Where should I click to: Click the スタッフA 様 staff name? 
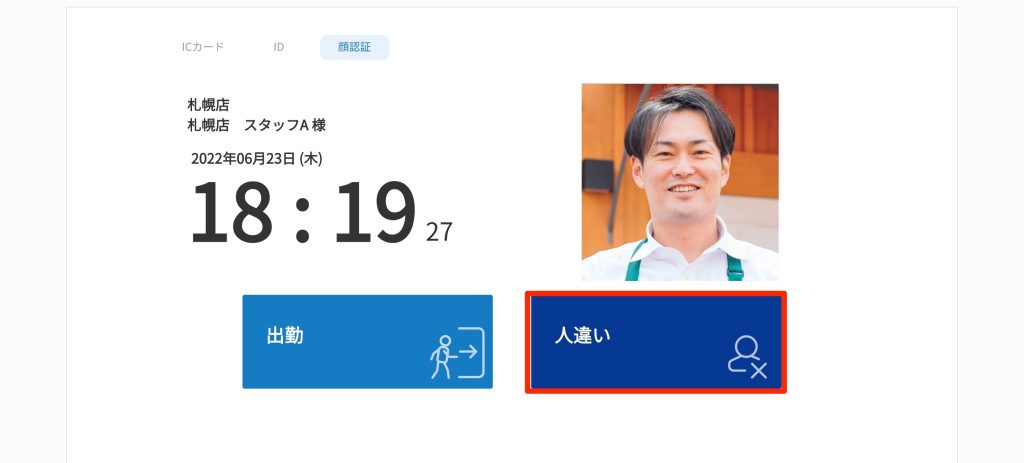pos(285,125)
